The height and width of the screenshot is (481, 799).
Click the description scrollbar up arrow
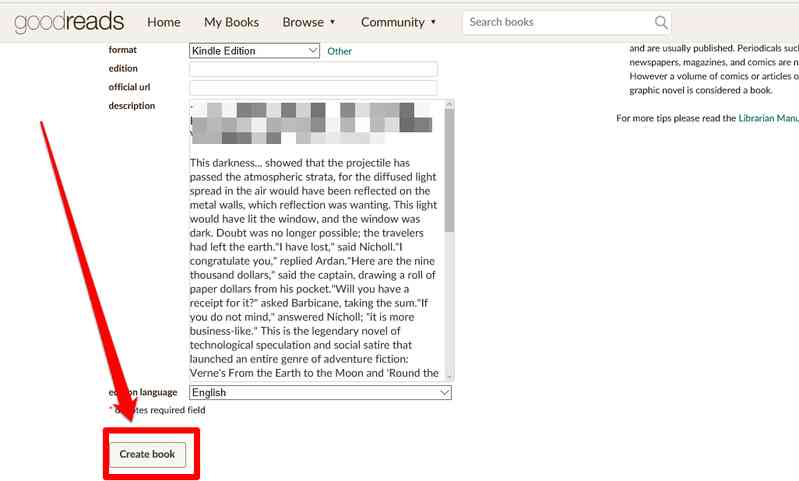pos(449,104)
